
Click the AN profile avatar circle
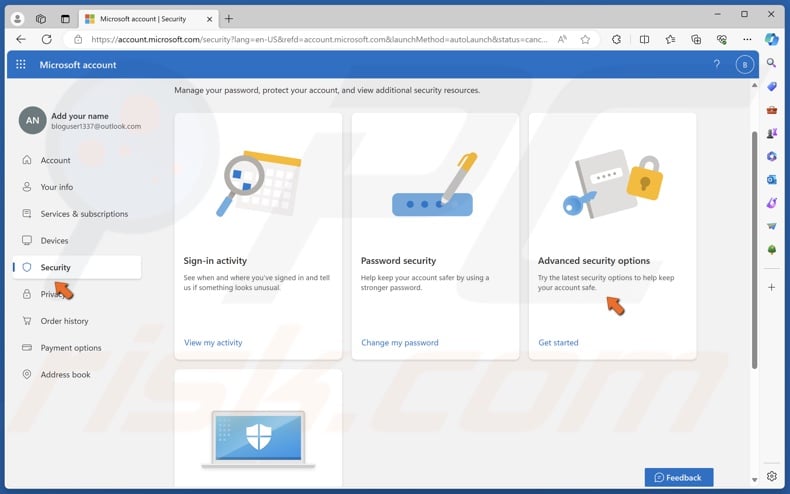pyautogui.click(x=33, y=120)
